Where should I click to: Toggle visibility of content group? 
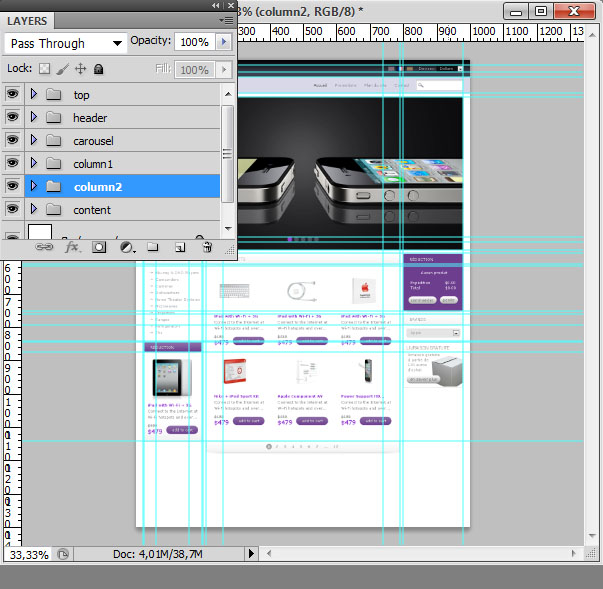pyautogui.click(x=12, y=209)
